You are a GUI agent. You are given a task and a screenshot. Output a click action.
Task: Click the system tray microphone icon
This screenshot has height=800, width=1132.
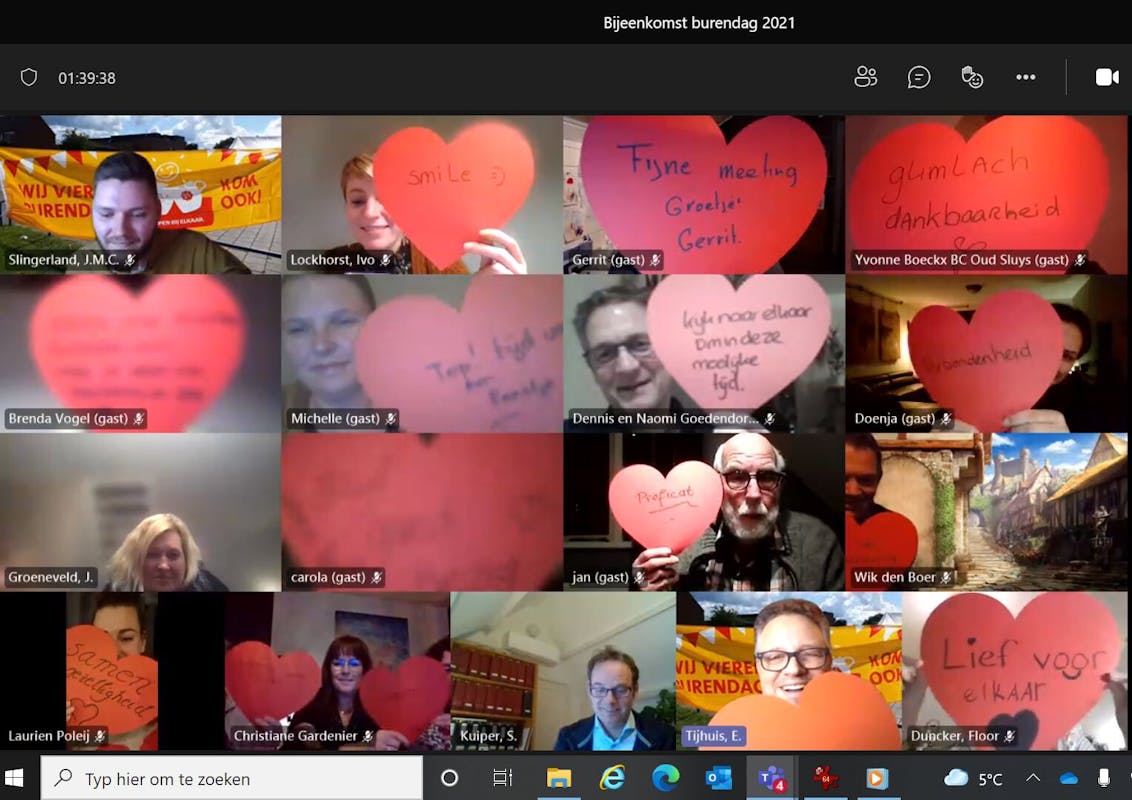1104,778
